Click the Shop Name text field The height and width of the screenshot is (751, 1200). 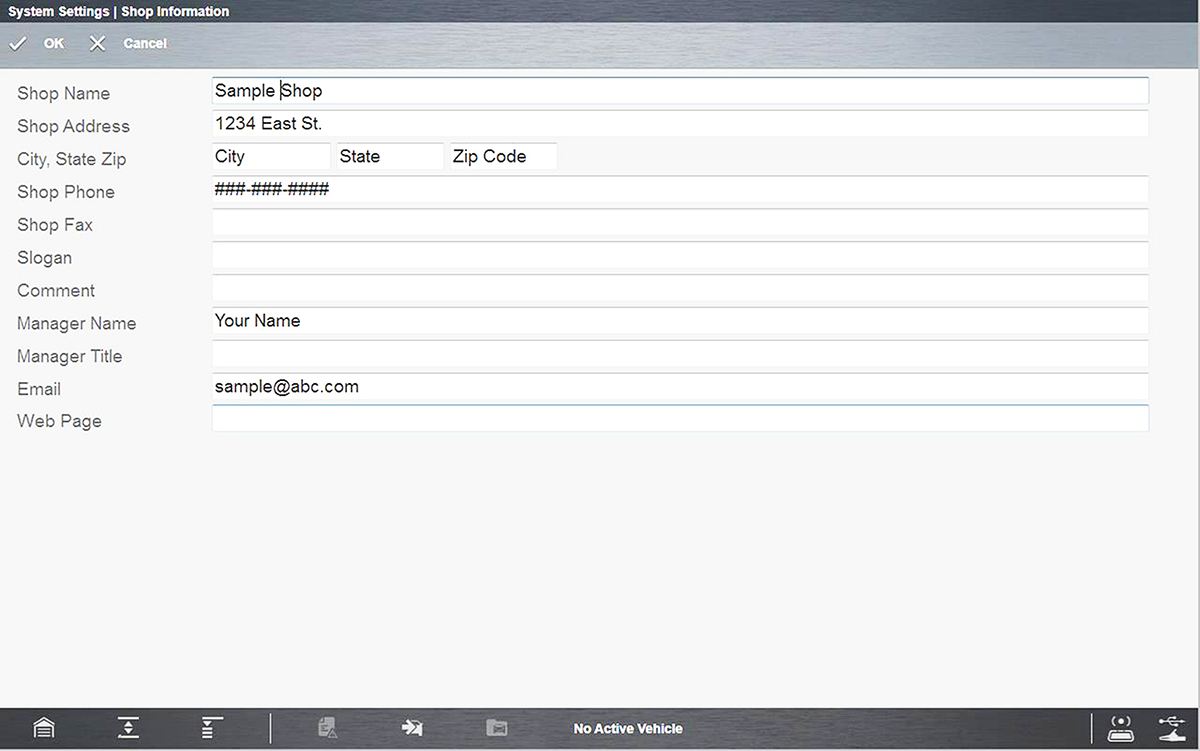coord(680,91)
